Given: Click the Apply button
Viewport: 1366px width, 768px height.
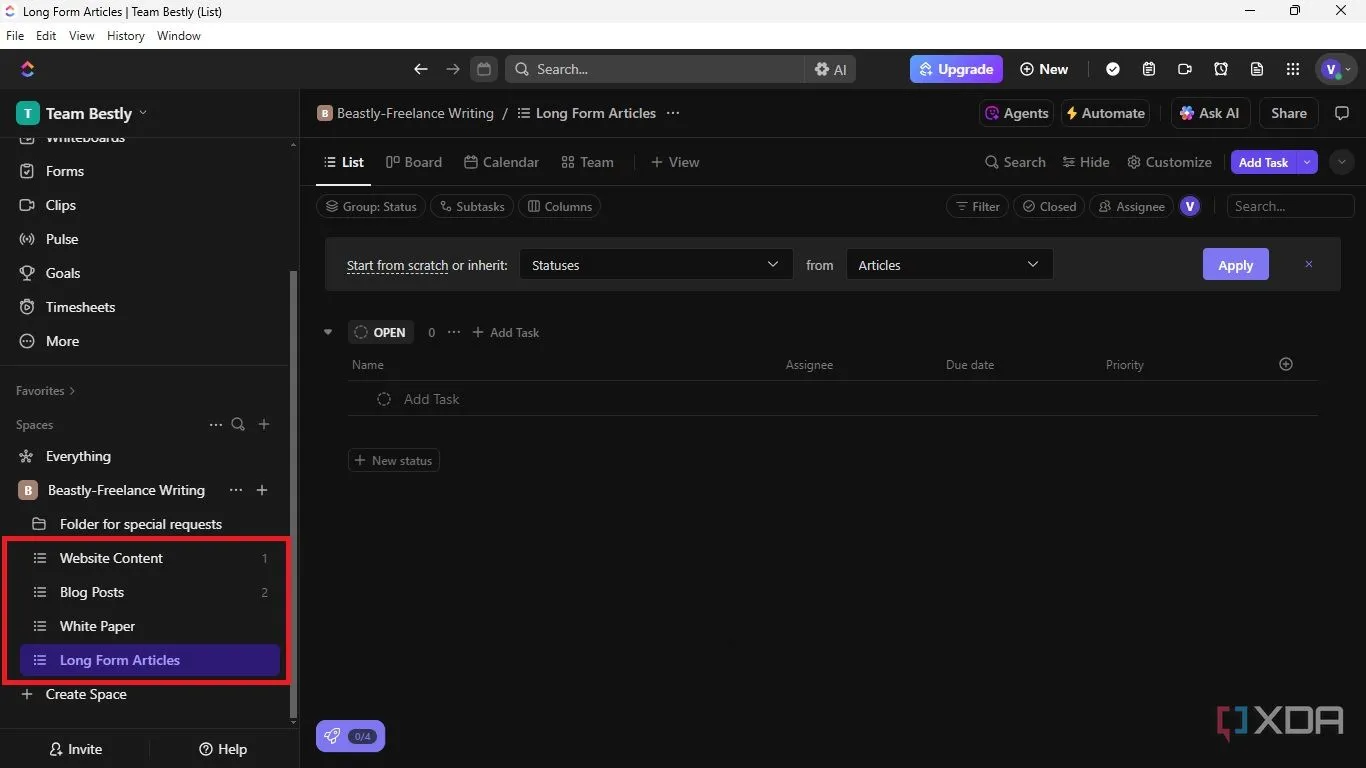Looking at the screenshot, I should pyautogui.click(x=1235, y=265).
